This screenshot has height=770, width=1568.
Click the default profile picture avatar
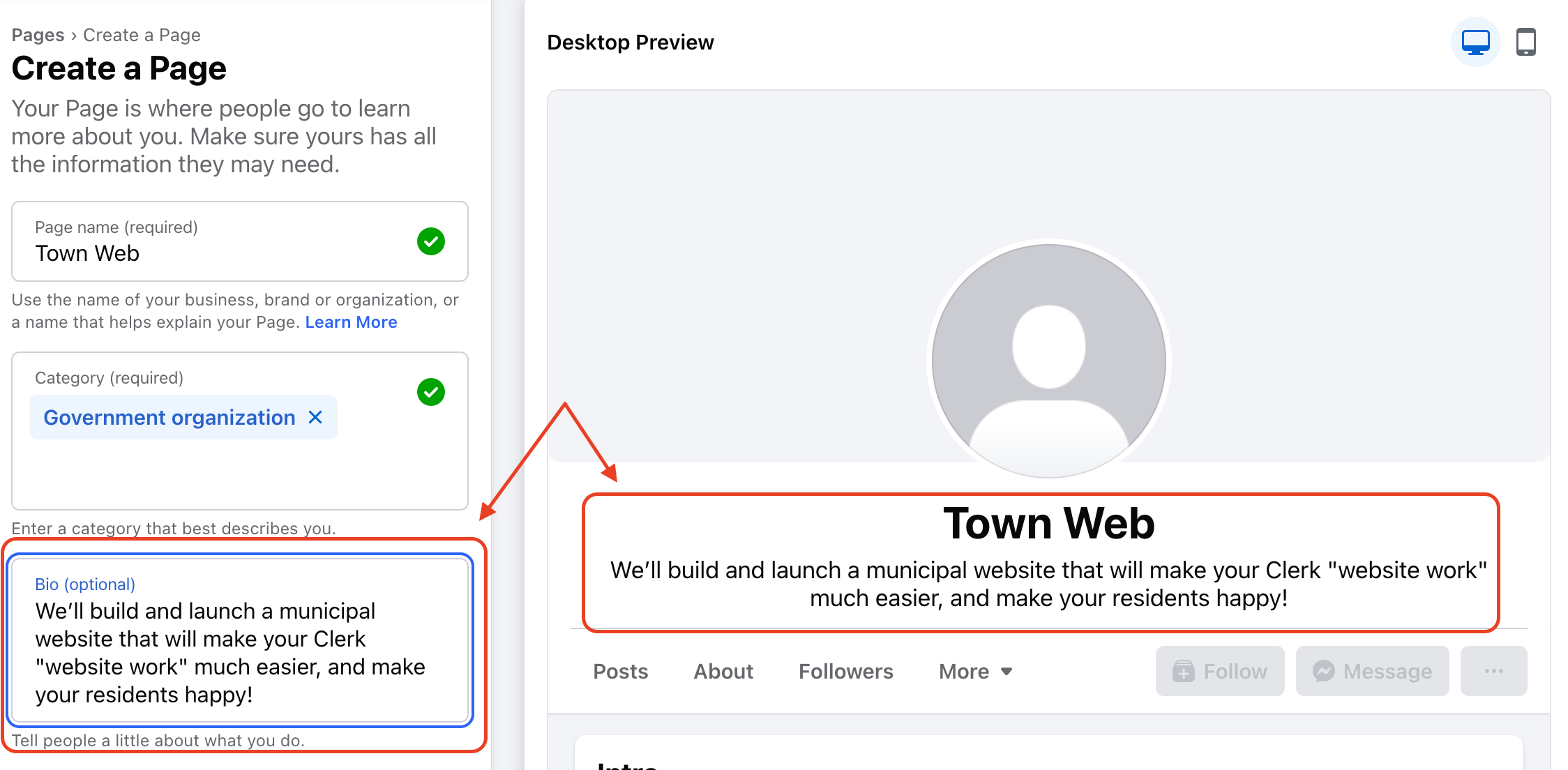1048,361
